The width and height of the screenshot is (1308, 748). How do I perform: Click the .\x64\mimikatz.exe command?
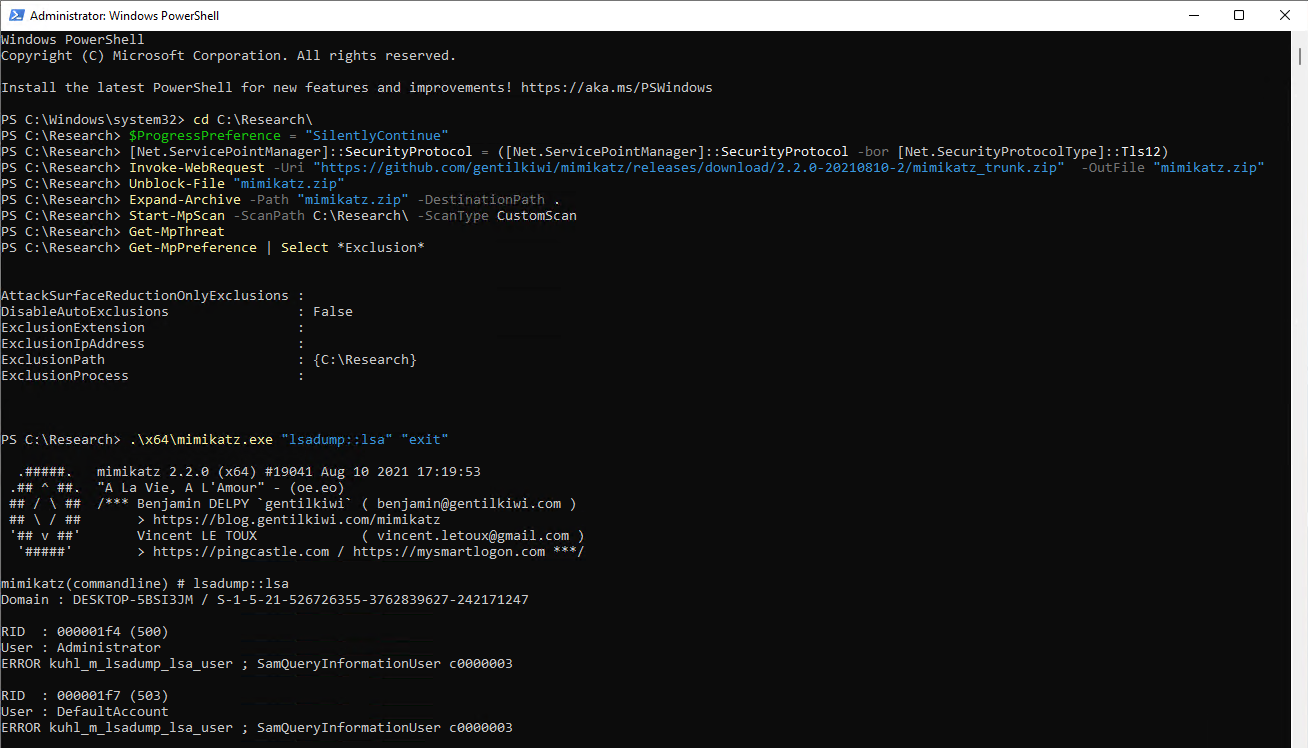(x=201, y=440)
